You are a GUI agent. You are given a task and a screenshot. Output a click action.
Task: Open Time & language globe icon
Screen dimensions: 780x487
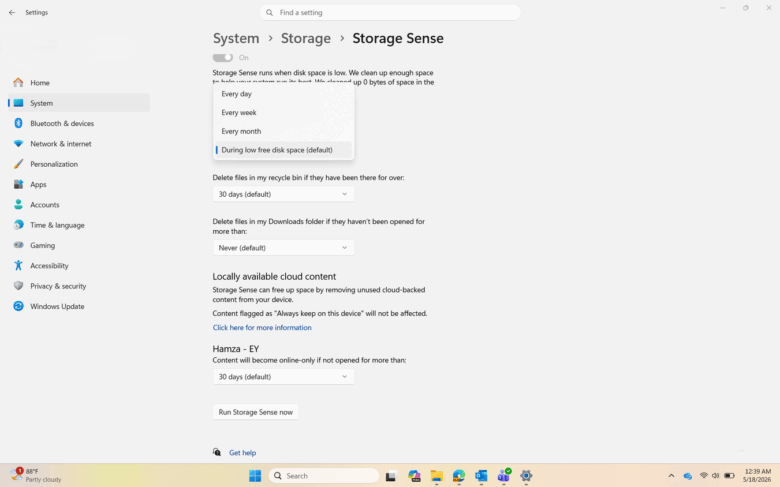pyautogui.click(x=18, y=225)
